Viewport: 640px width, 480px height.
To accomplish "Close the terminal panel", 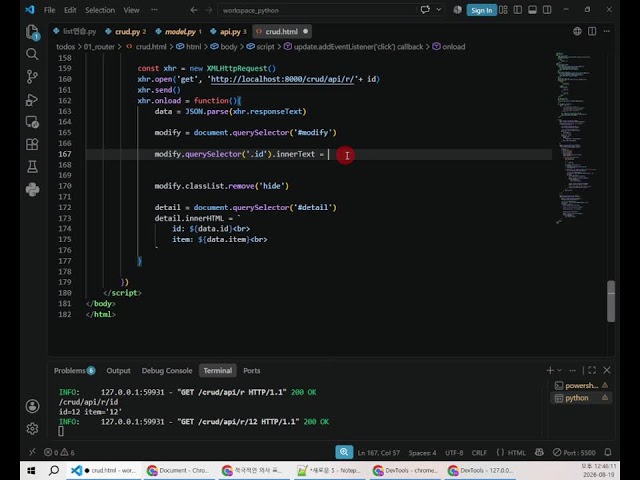I will pos(607,370).
